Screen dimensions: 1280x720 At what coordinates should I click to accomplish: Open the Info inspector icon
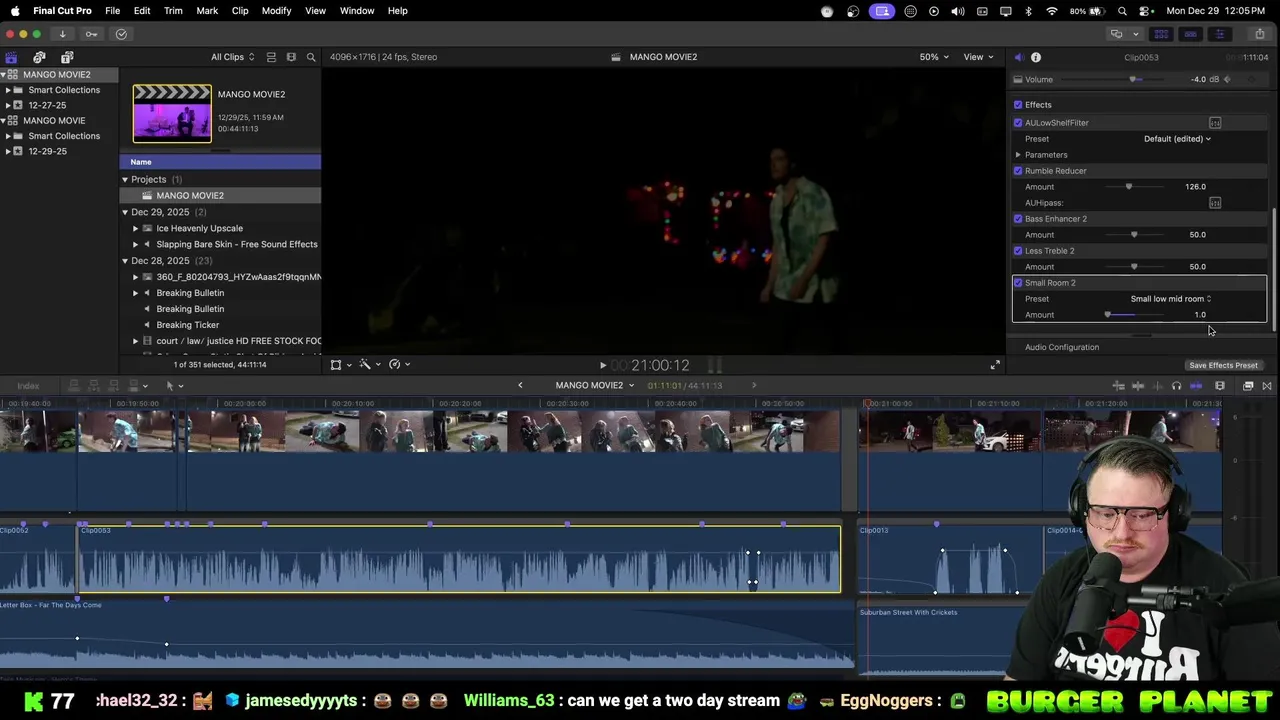pos(1036,57)
